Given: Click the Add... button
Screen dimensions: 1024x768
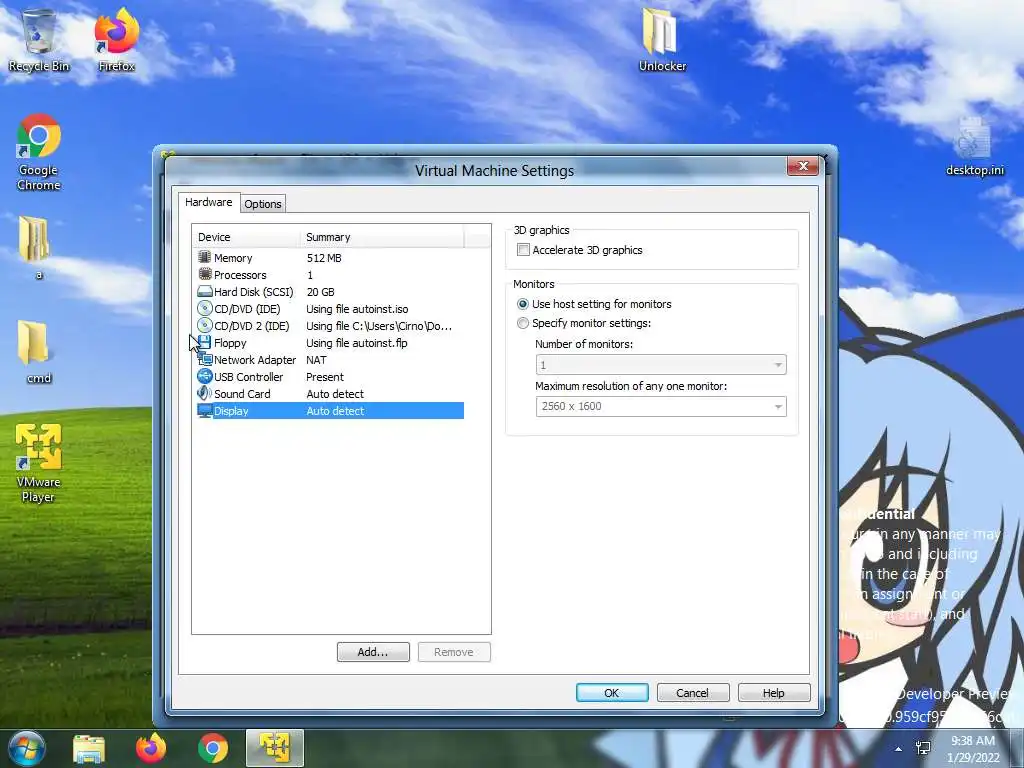Looking at the screenshot, I should click(373, 652).
